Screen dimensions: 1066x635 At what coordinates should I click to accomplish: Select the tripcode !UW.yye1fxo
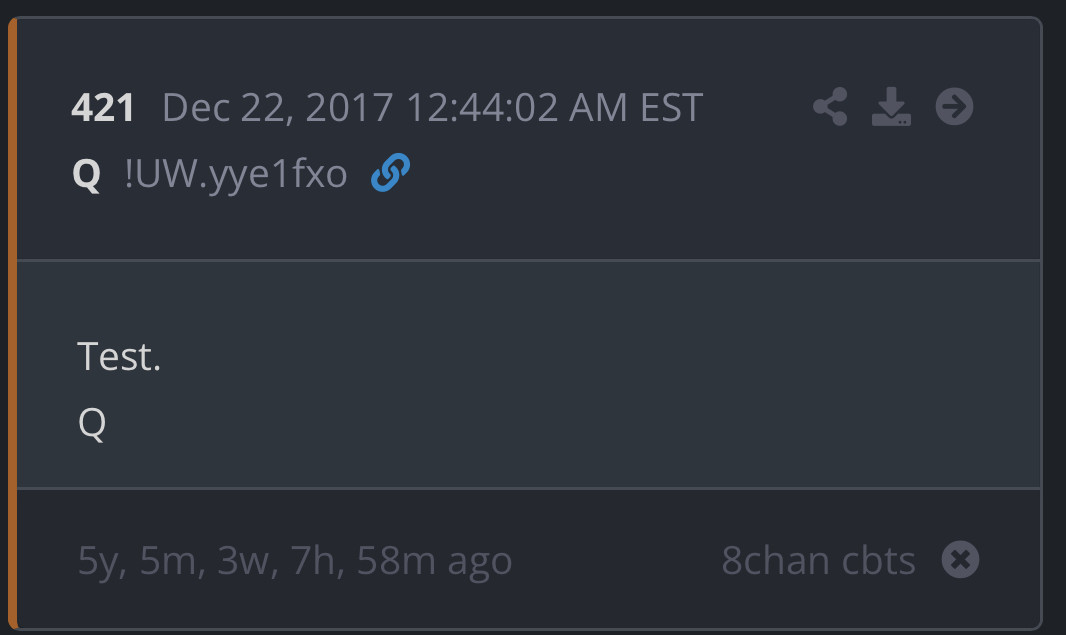click(236, 175)
